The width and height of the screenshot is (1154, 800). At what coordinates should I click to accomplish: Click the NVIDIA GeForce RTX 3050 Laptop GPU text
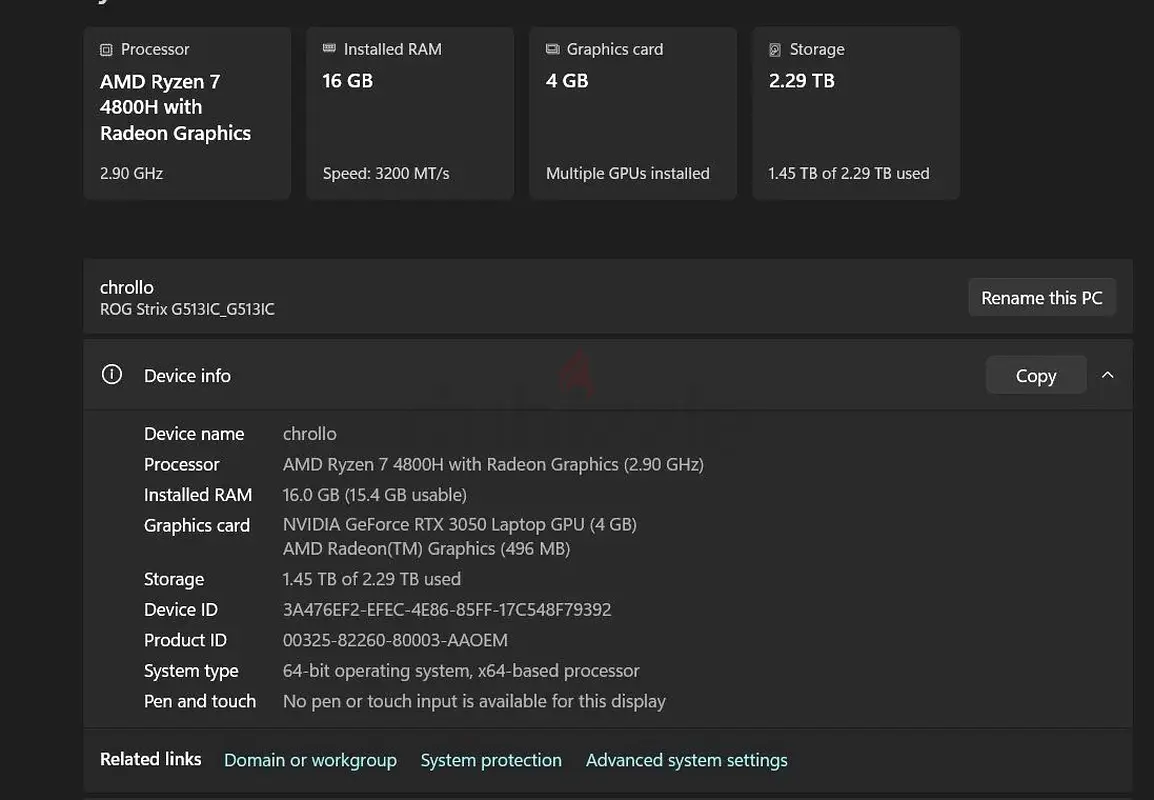click(460, 525)
